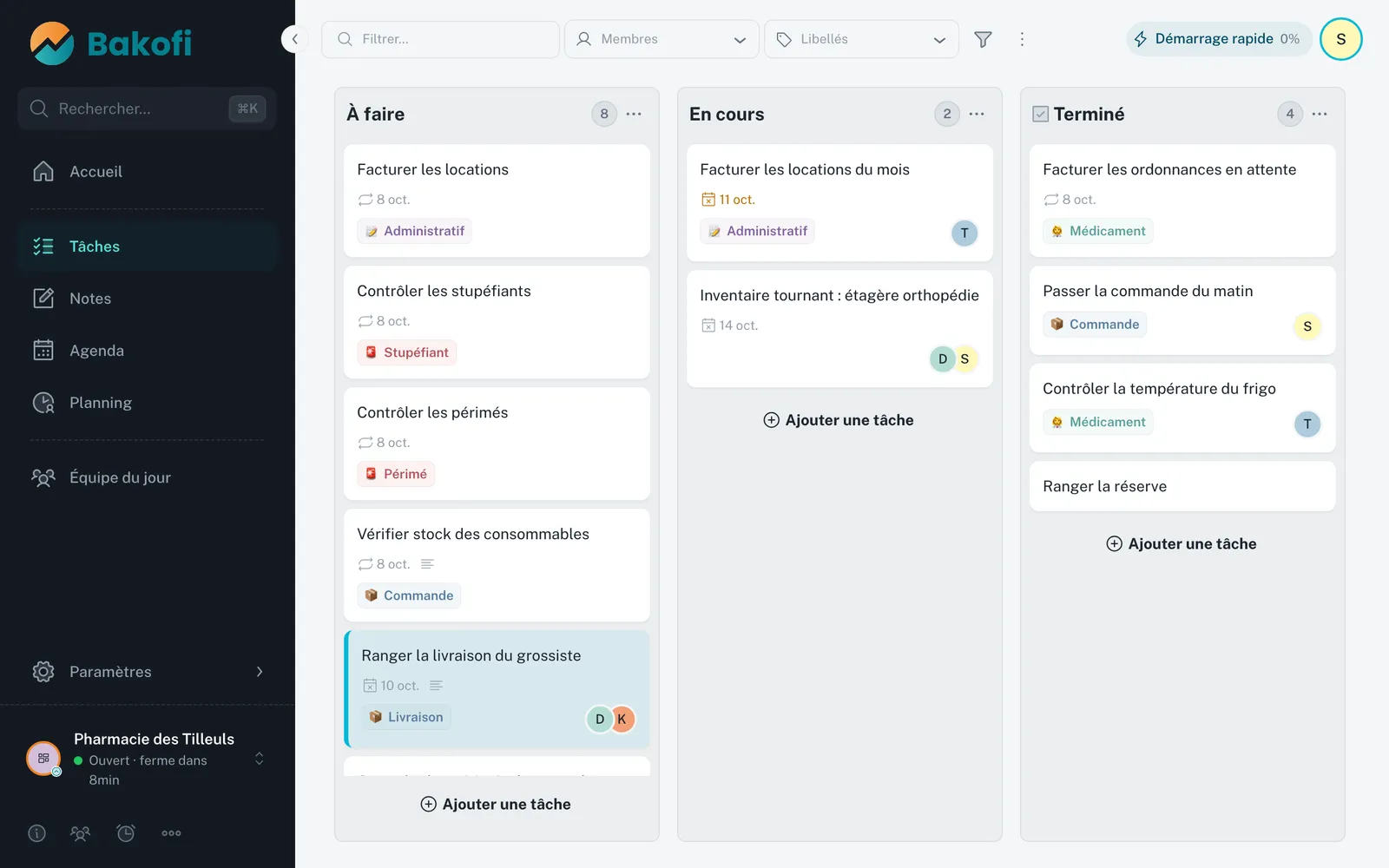The height and width of the screenshot is (868, 1389).
Task: Open the Agenda page
Action: pyautogui.click(x=148, y=351)
